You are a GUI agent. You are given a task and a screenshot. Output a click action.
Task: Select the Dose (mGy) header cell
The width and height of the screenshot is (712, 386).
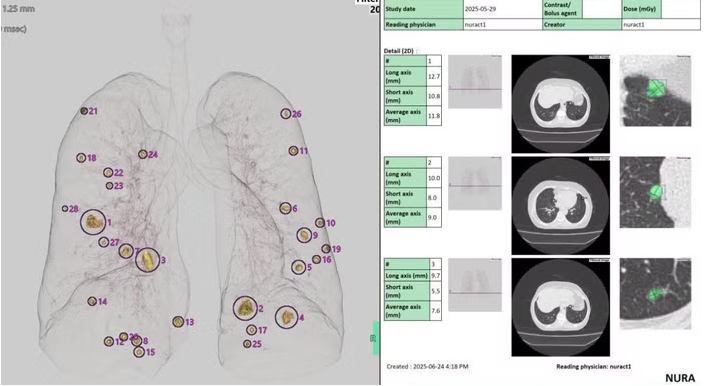(641, 9)
